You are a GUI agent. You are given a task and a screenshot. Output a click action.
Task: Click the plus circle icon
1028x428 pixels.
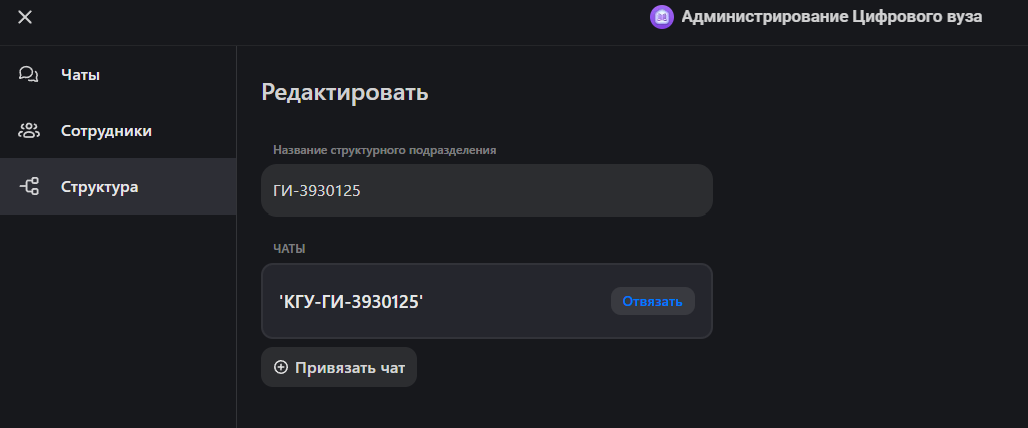click(x=280, y=367)
